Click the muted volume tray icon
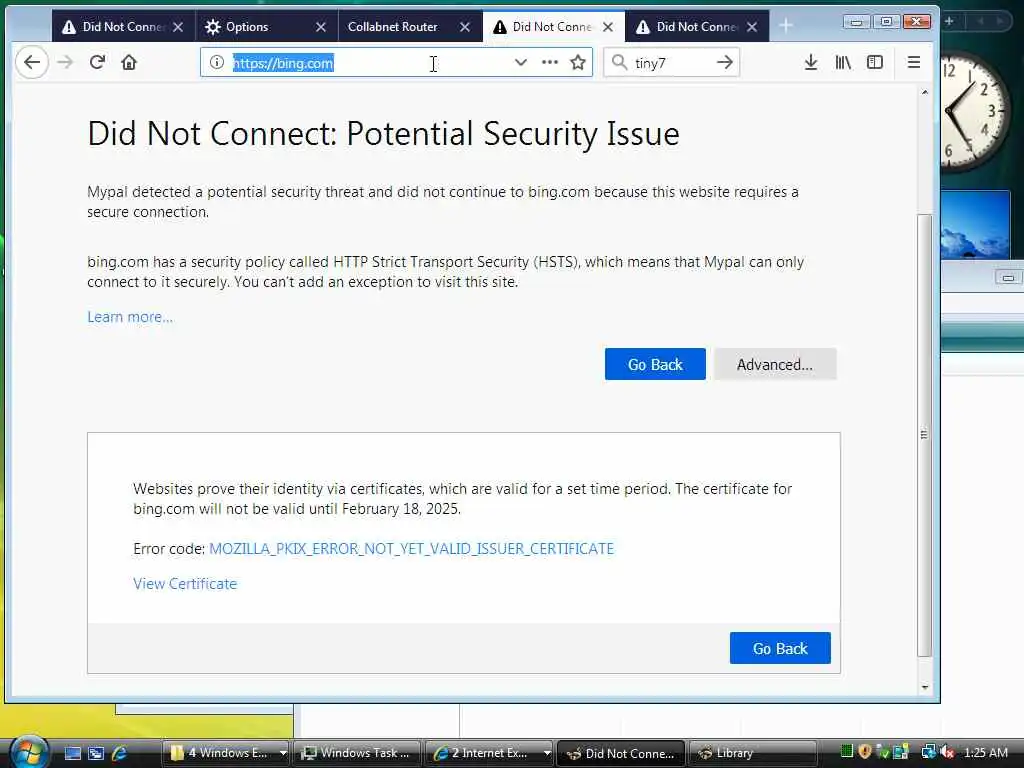The image size is (1024, 768). pyautogui.click(x=947, y=752)
